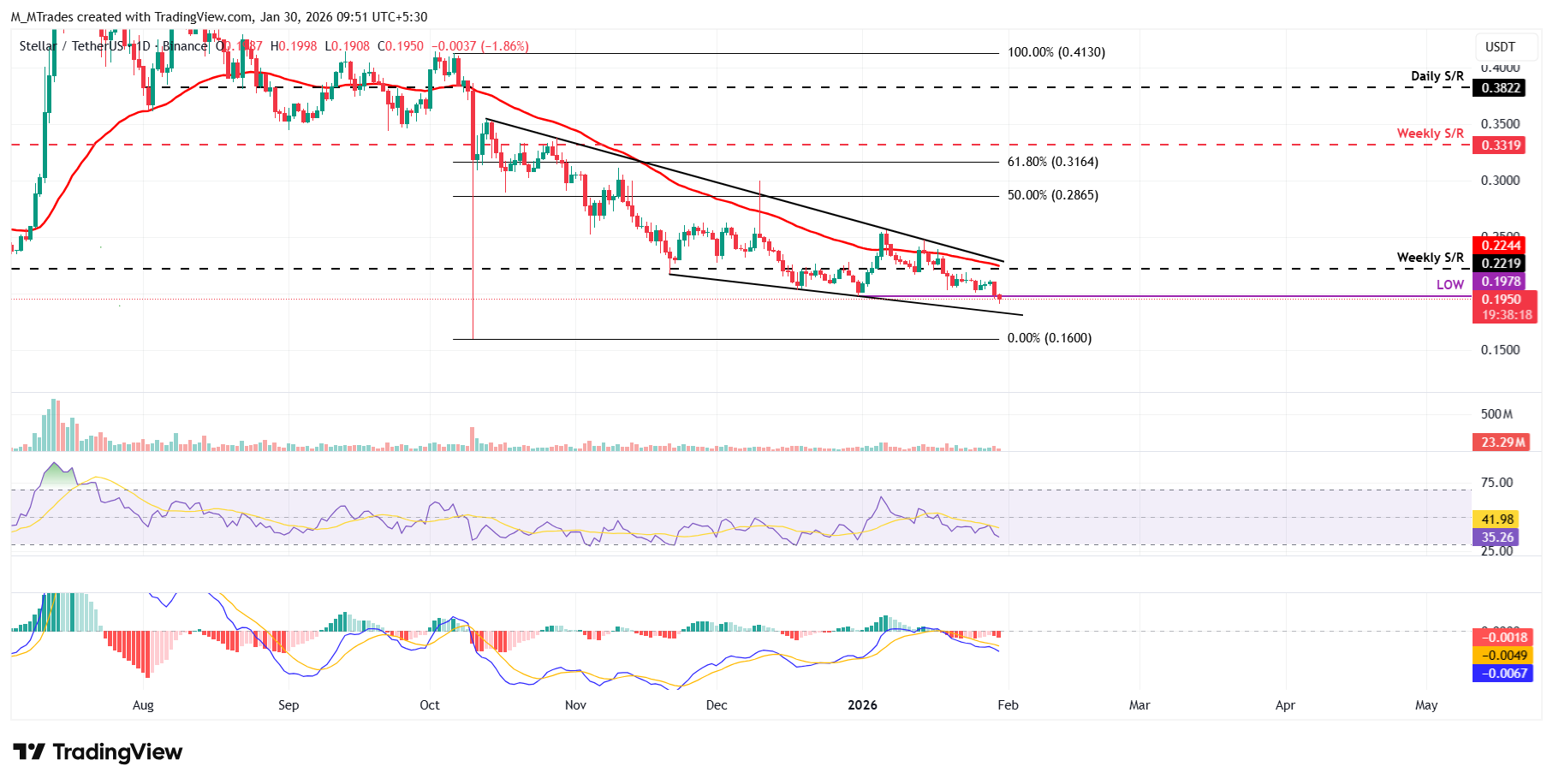
Task: Click the 0.00% (0.1600) Fibonacci label
Action: [1049, 338]
